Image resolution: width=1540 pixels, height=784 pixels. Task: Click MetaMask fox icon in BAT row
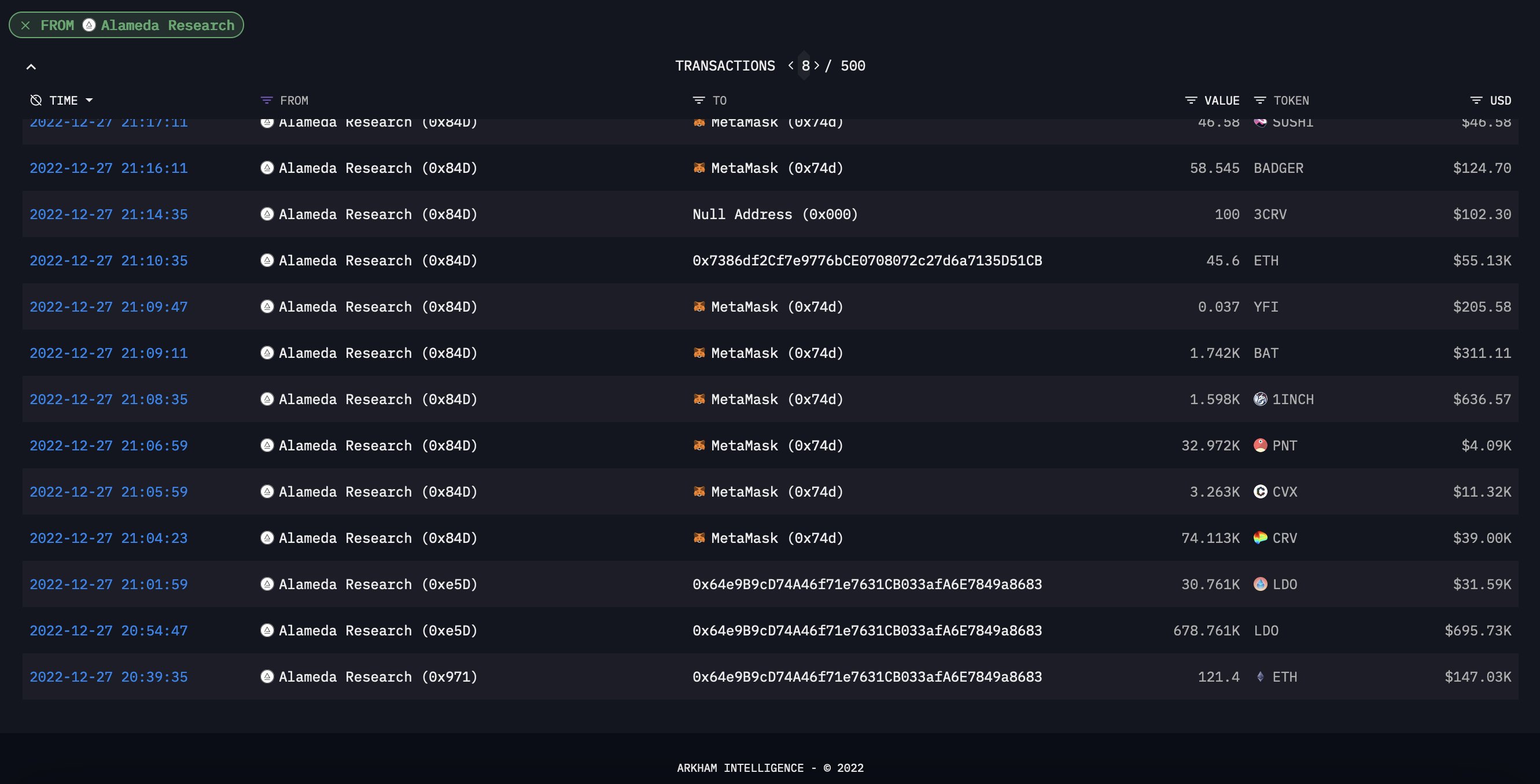tap(699, 353)
